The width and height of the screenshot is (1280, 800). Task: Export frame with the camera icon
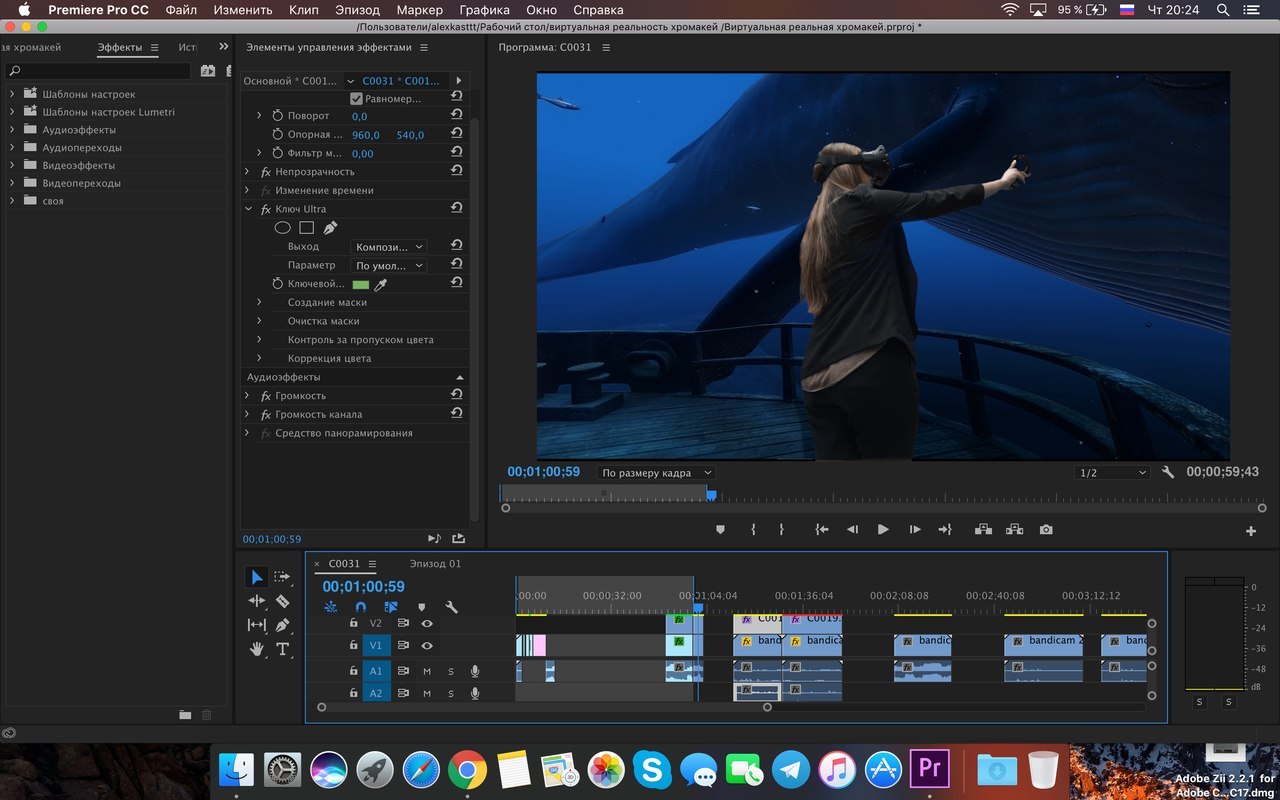point(1045,530)
